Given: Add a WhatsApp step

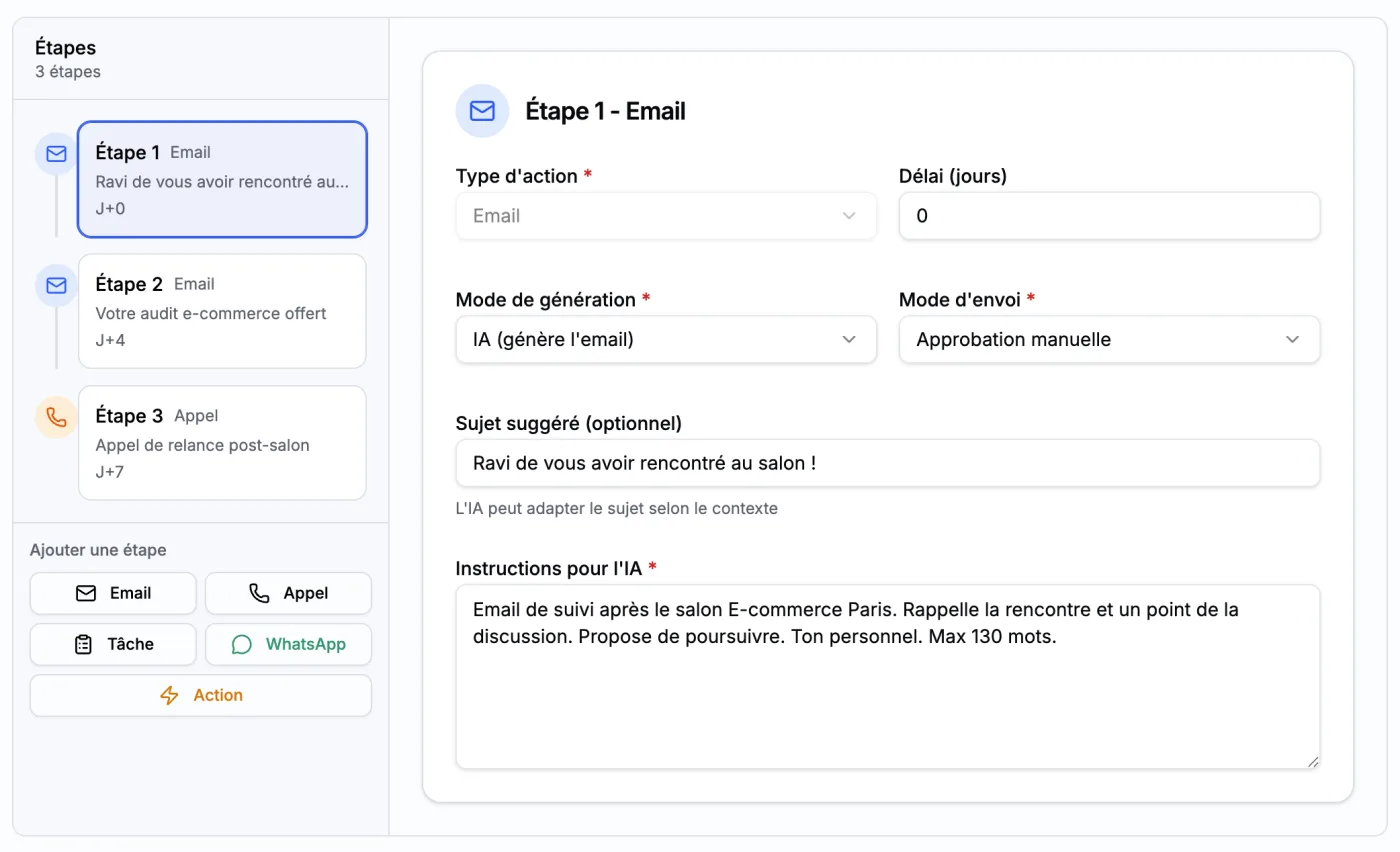Looking at the screenshot, I should pyautogui.click(x=288, y=644).
